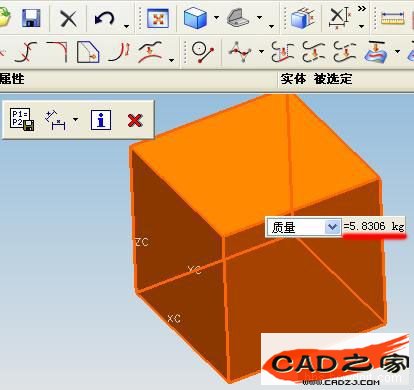Select the circle through point curve icon
Screen dimensions: 414x390
[202, 52]
